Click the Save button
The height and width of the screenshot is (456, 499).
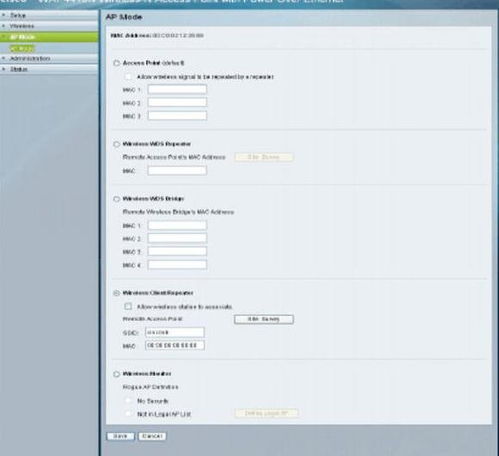120,436
